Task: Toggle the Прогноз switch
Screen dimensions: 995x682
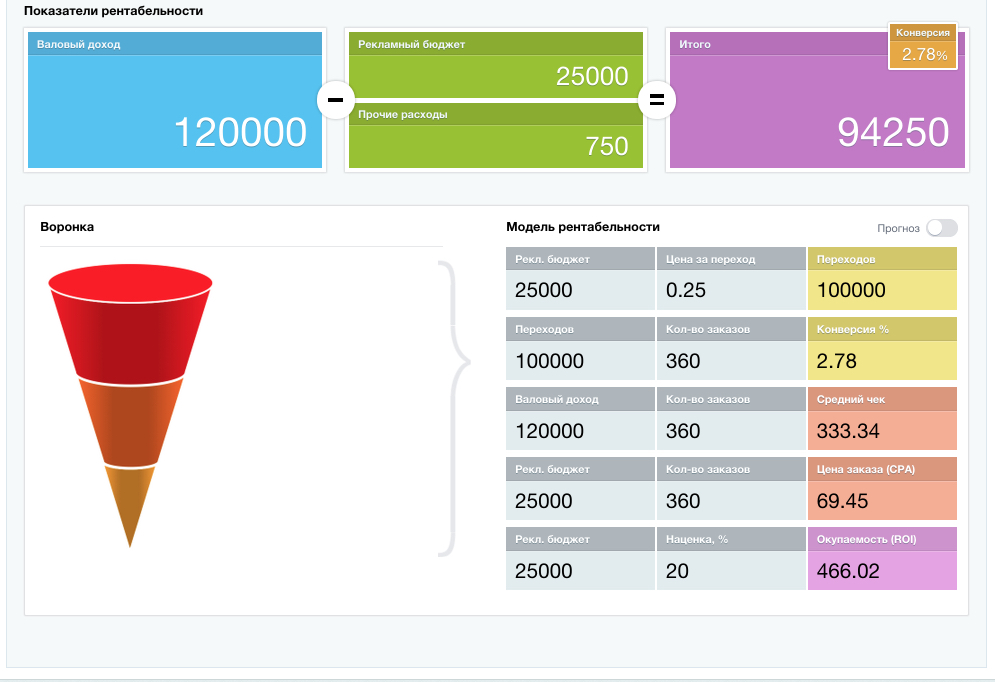Action: (x=941, y=228)
